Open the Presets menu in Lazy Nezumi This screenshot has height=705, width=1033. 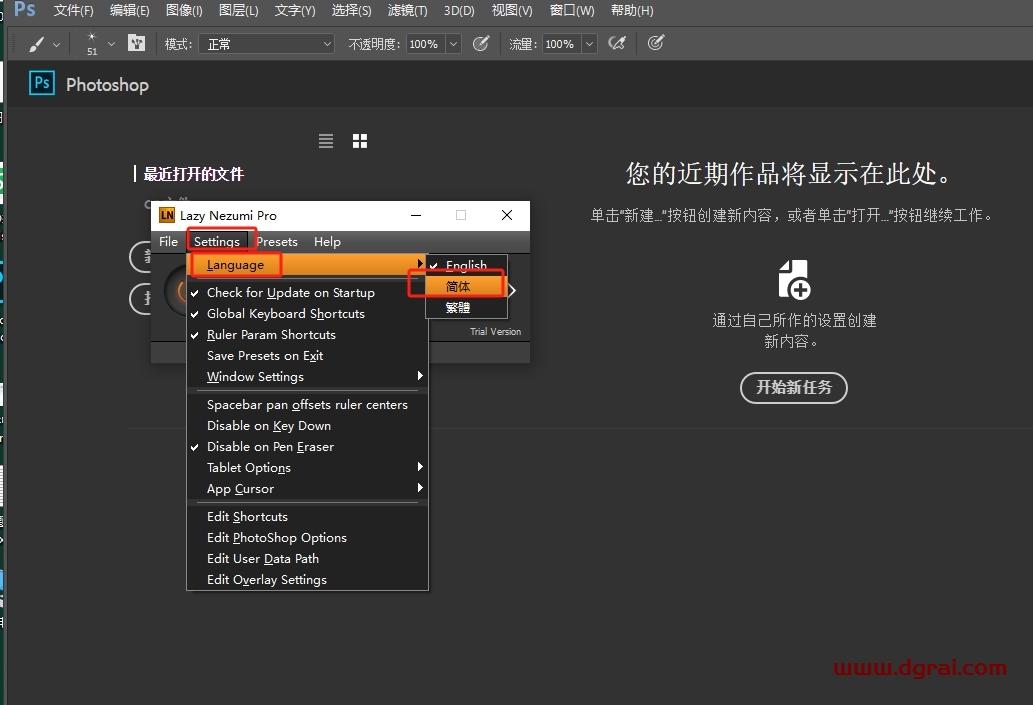(x=277, y=242)
